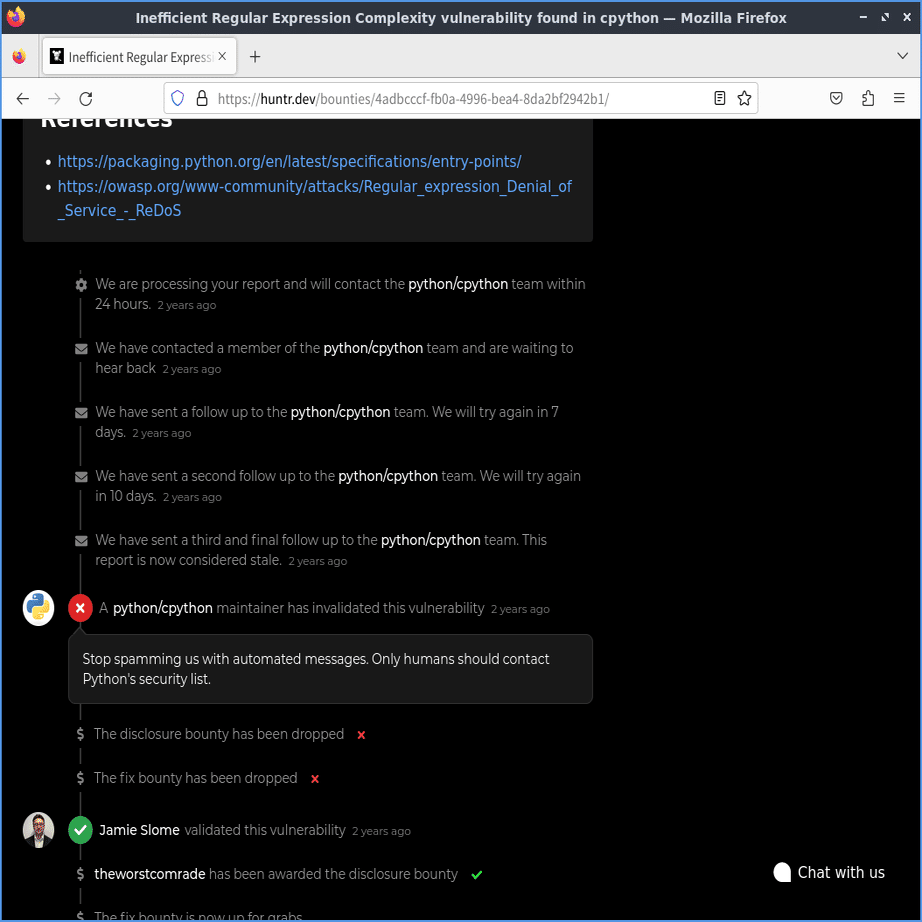The height and width of the screenshot is (922, 922).
Task: Click green check after disclosure bounty awarded
Action: click(x=477, y=875)
